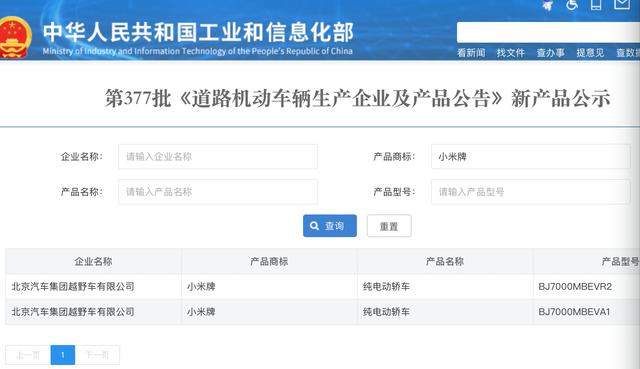Screen dimensions: 640x369
Task: Click the magnifier icon in 查询 button
Action: (314, 226)
